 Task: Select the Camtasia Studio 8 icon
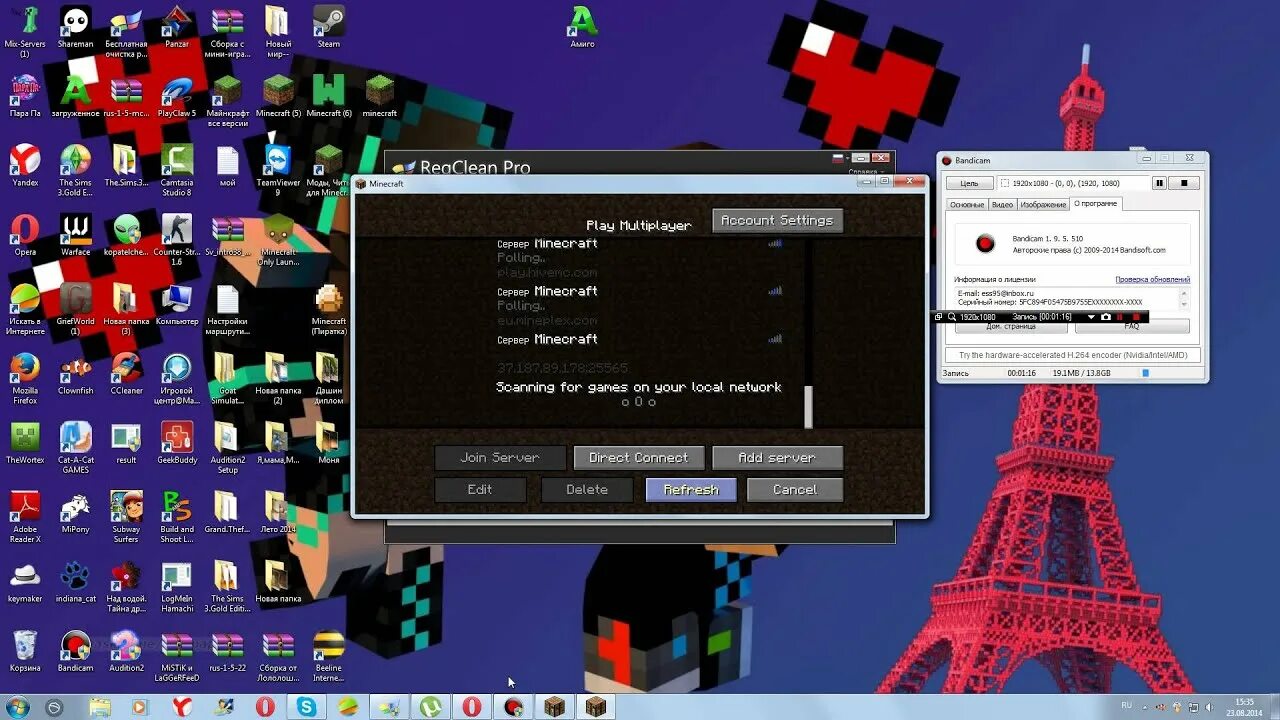click(x=177, y=170)
